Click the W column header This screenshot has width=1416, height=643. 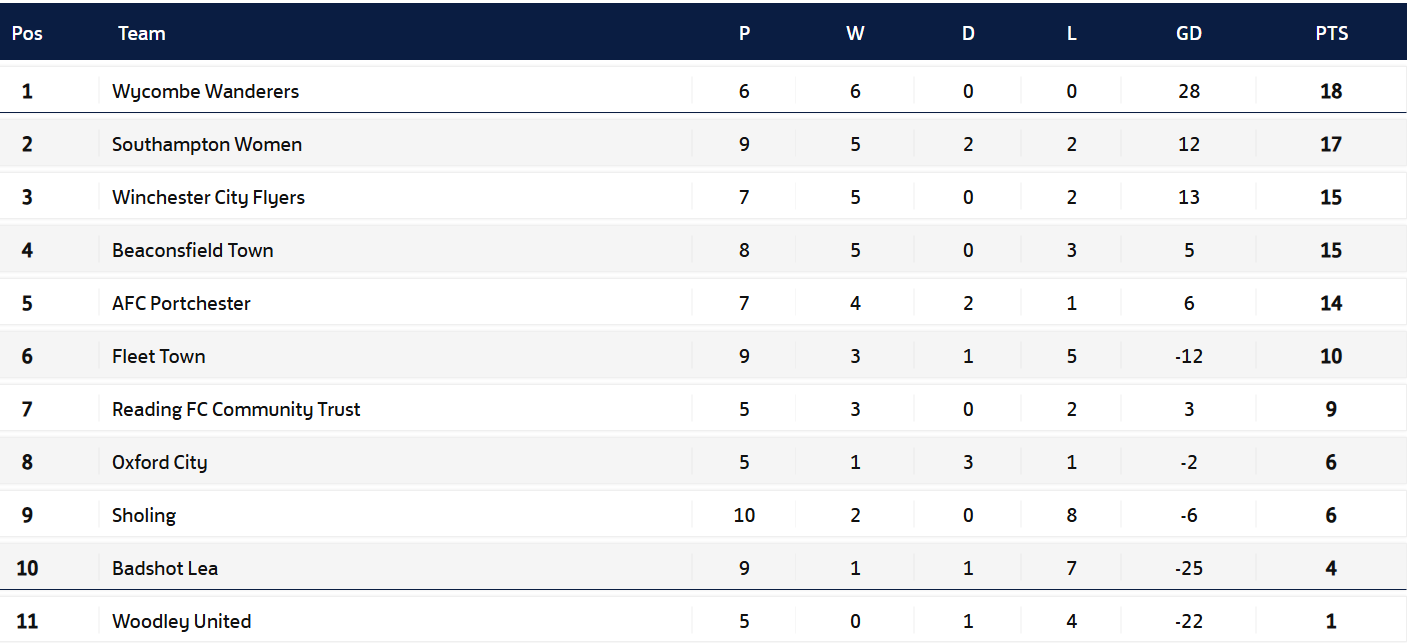point(855,33)
